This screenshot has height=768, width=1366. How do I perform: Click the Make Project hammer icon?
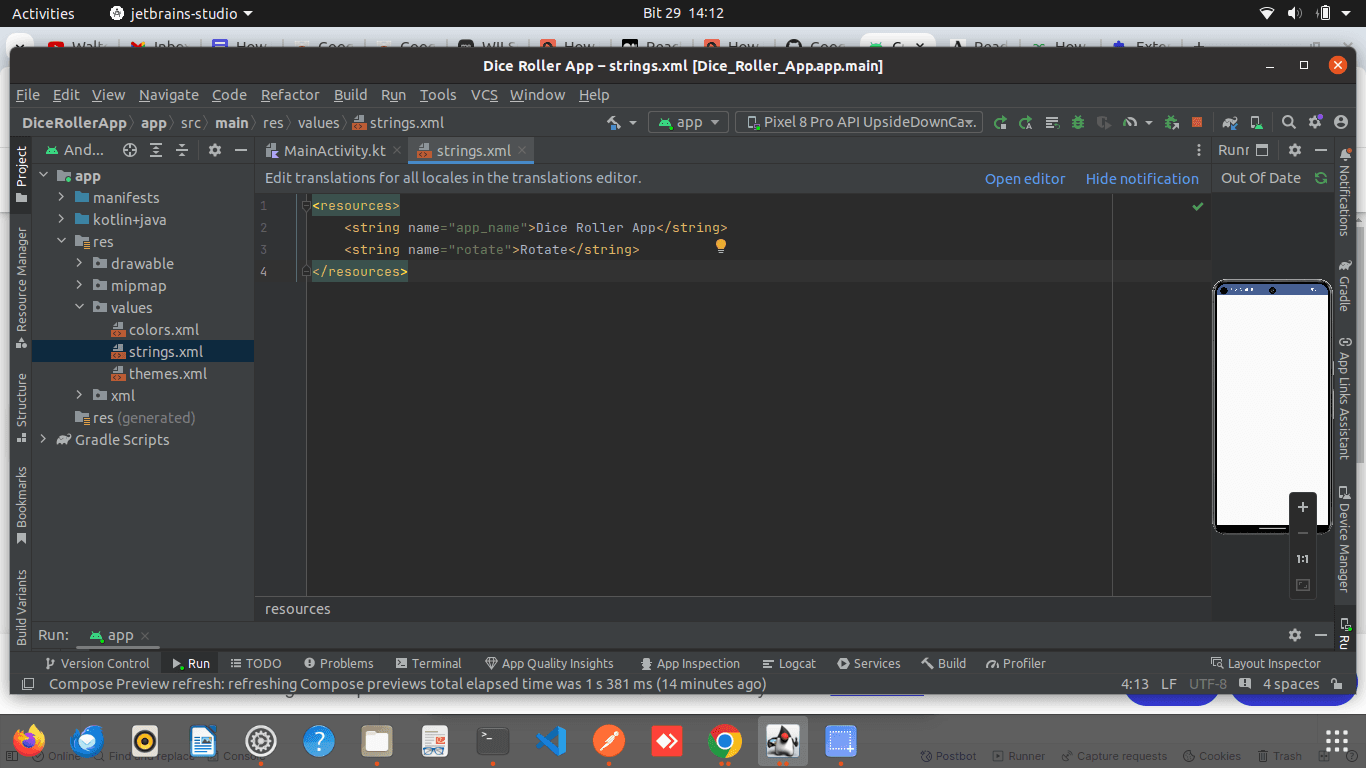[614, 122]
